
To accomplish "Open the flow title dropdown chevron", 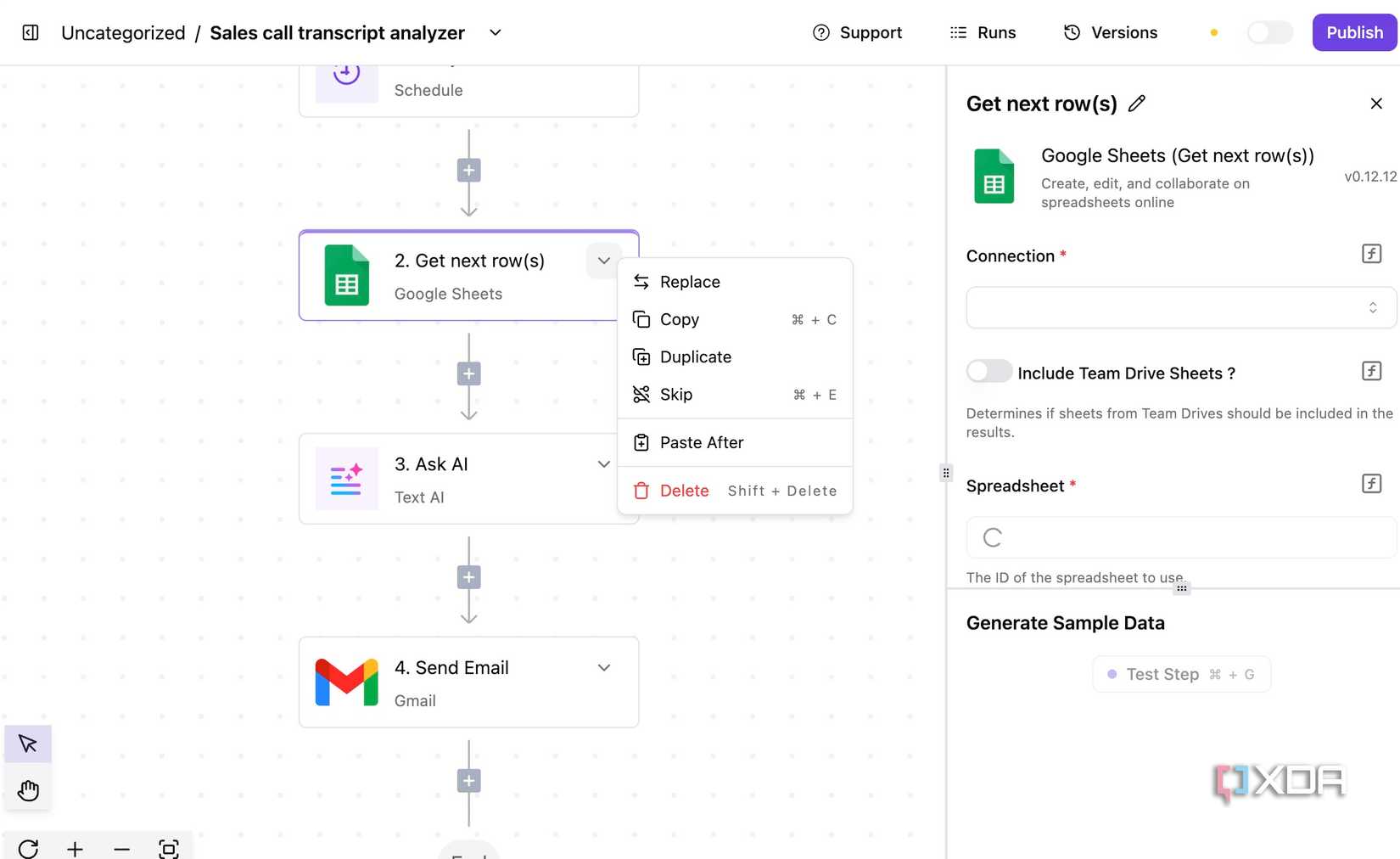I will tap(495, 32).
